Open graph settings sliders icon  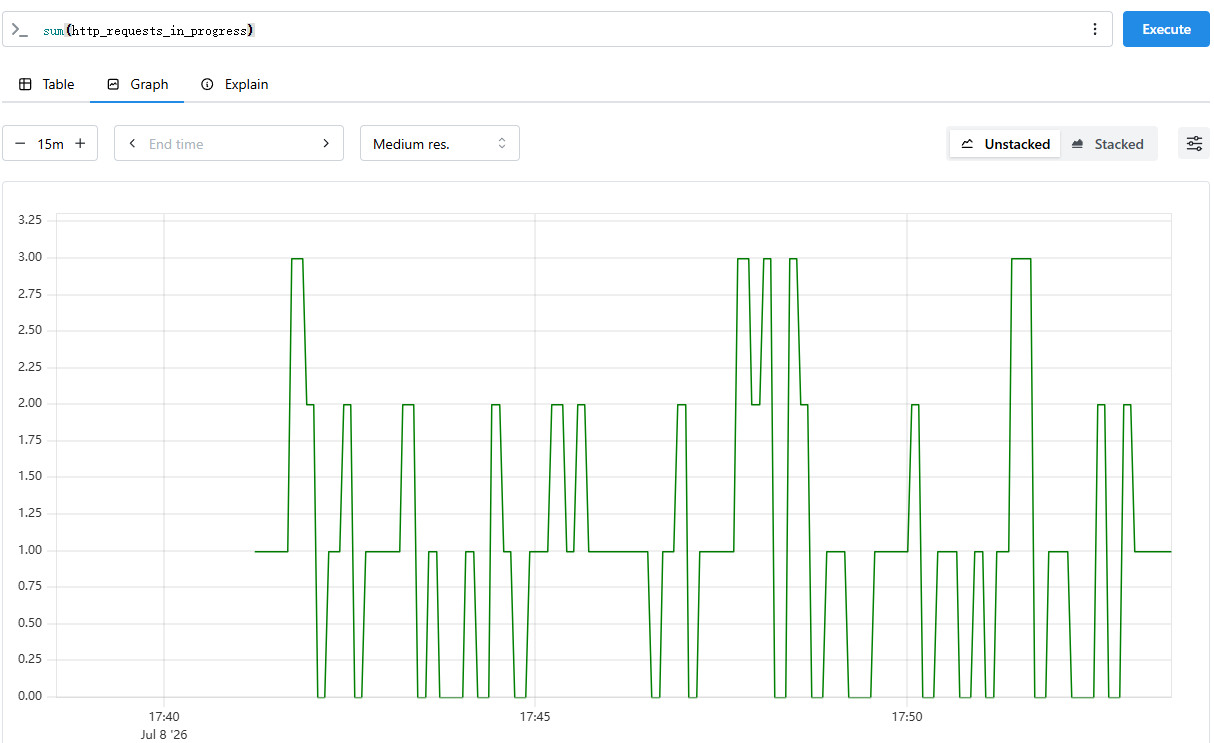(x=1194, y=144)
